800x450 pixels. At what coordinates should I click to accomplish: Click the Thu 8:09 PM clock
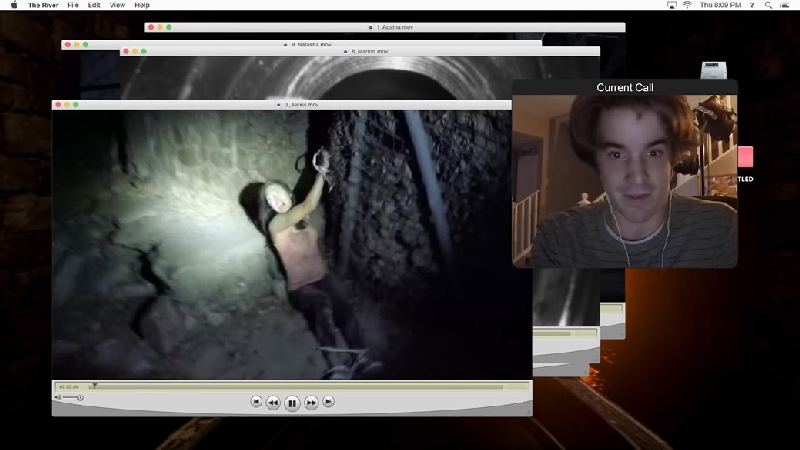click(x=720, y=5)
